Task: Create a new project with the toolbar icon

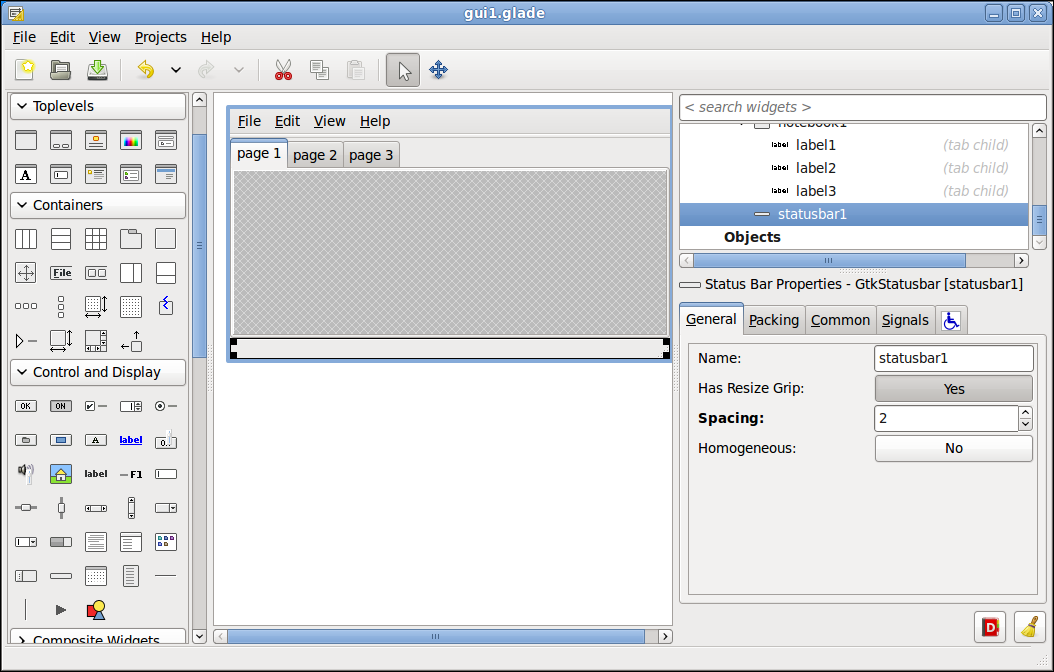Action: [26, 70]
